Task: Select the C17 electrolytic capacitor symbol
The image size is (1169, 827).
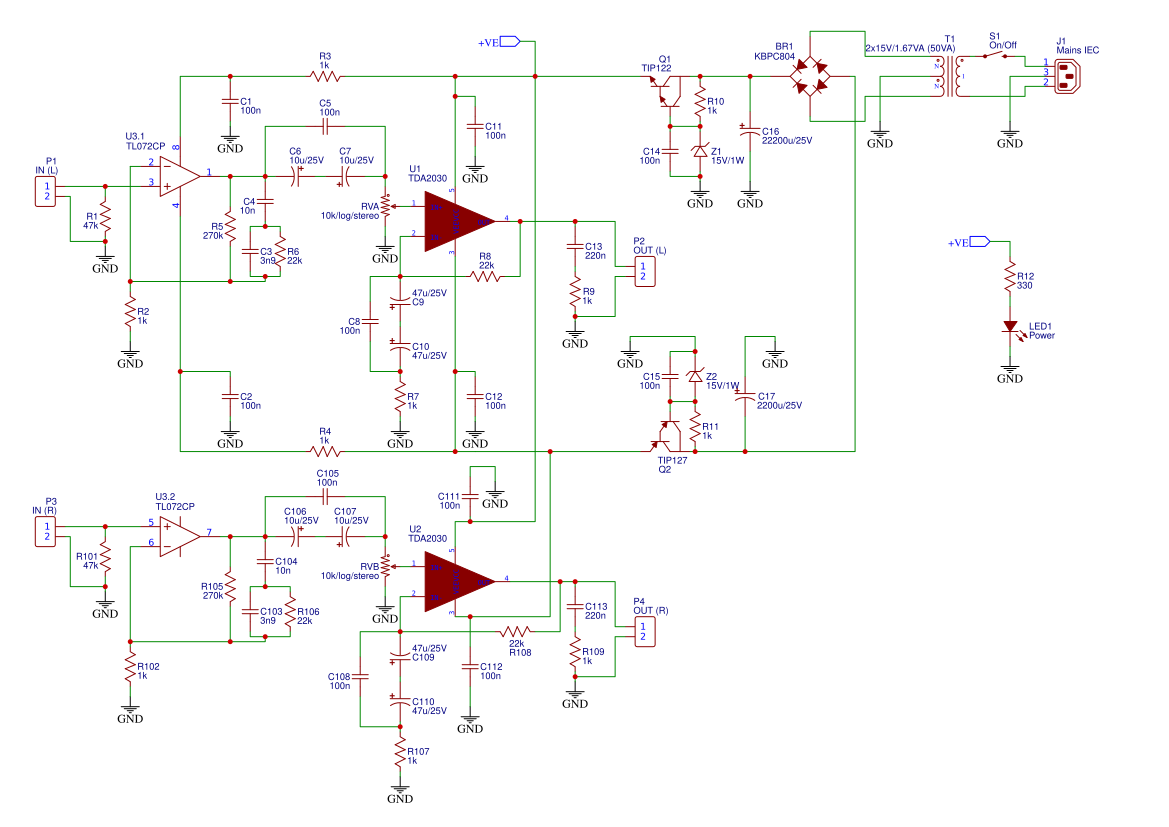Action: [x=744, y=397]
